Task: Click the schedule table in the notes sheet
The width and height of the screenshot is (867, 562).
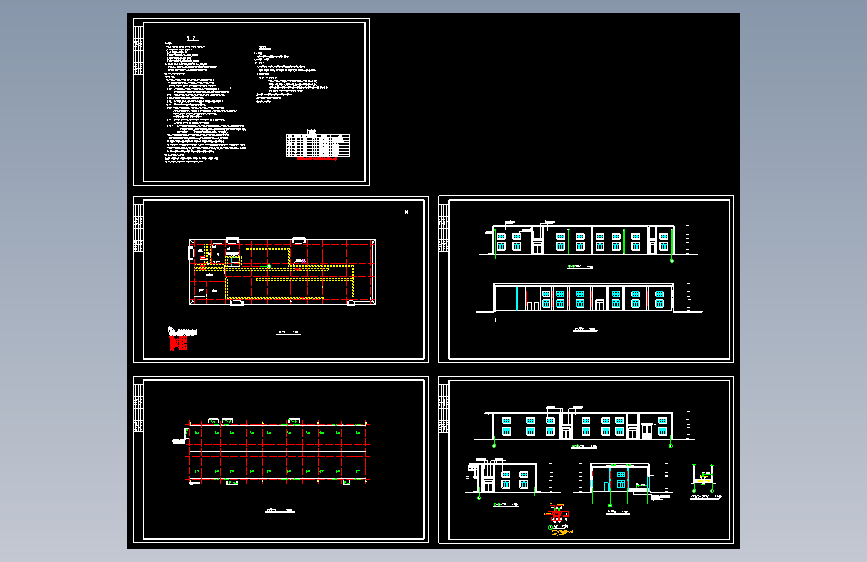Action: [318, 145]
